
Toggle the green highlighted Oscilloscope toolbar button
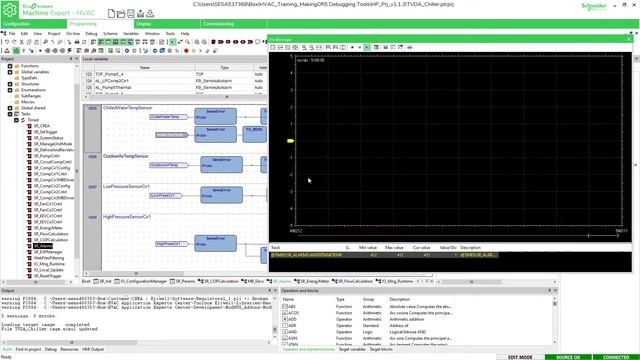coord(367,47)
